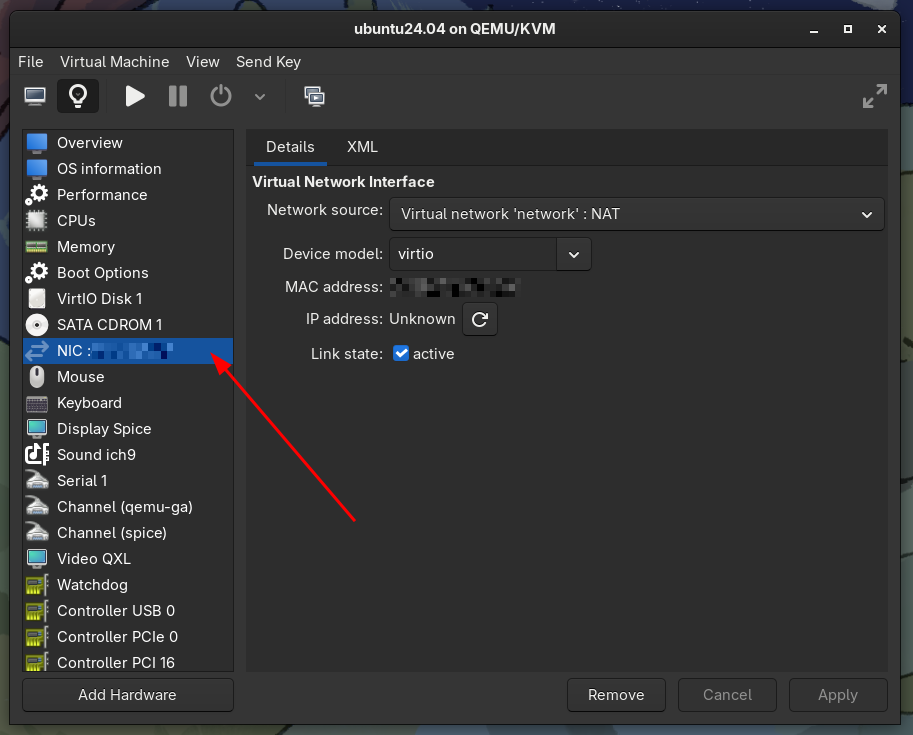The height and width of the screenshot is (735, 913).
Task: Click the Add Hardware button
Action: pos(127,694)
